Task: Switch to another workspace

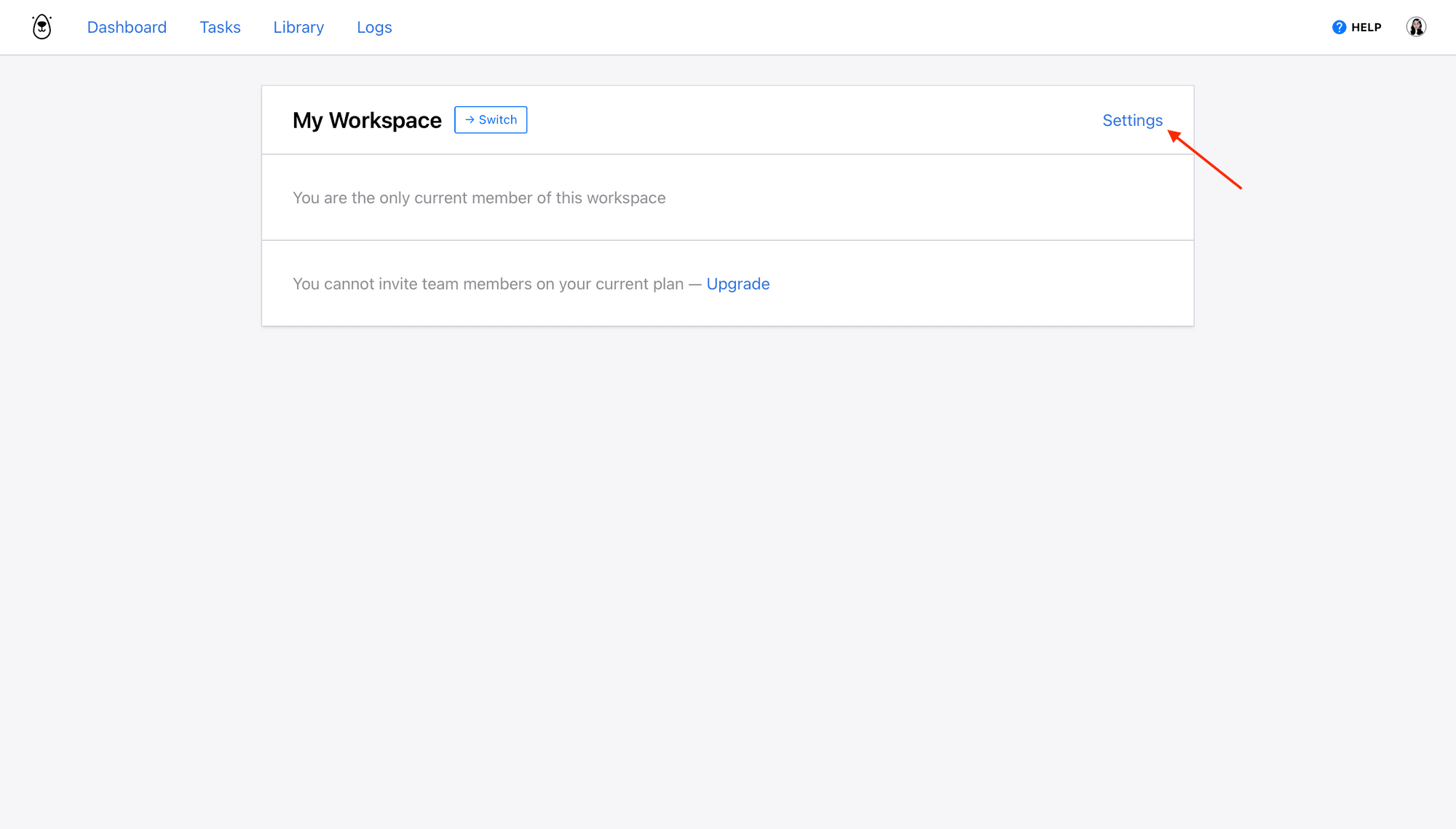Action: pyautogui.click(x=491, y=119)
